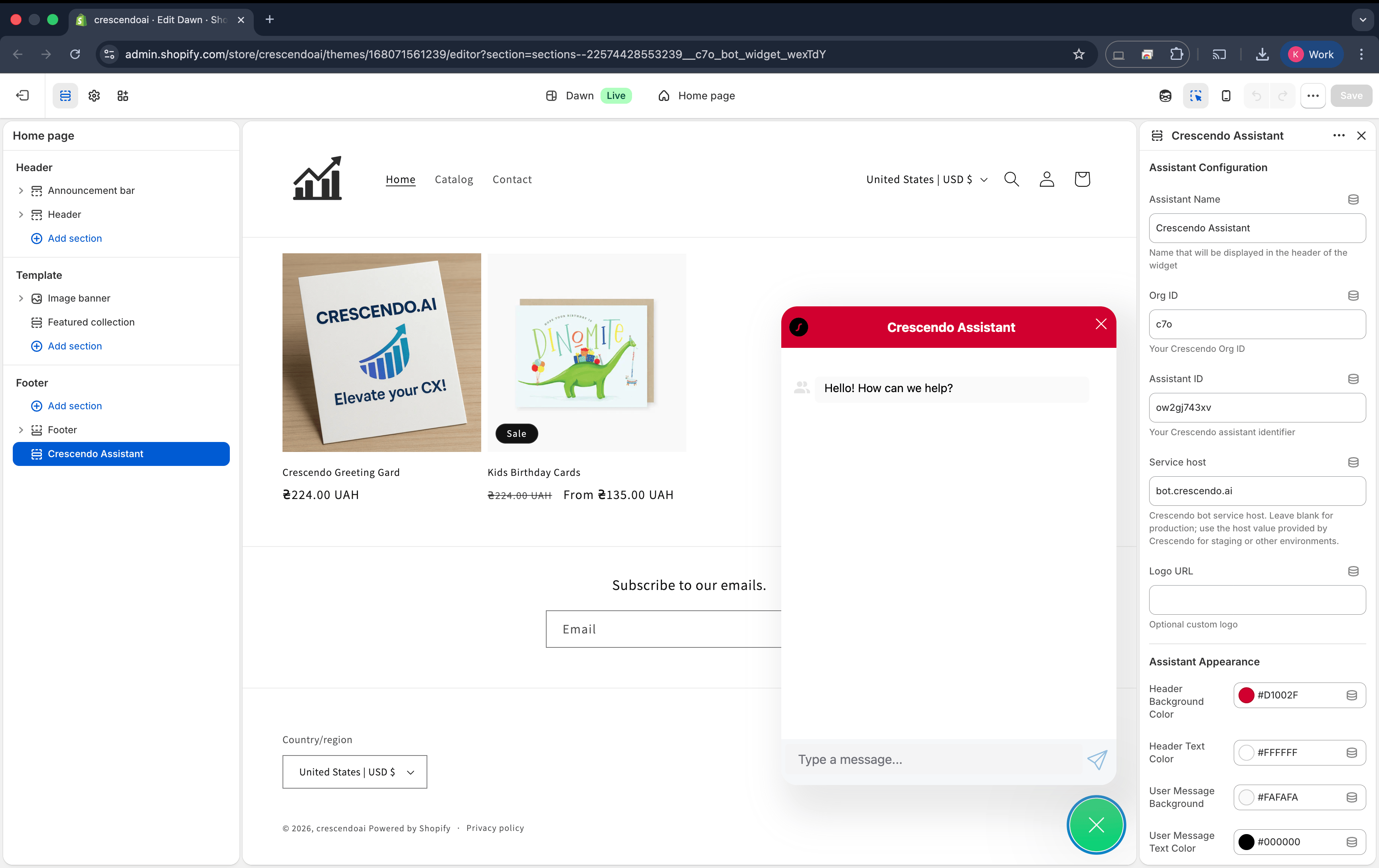Connect dynamic source for Header Background Color
This screenshot has height=868, width=1379.
[1351, 695]
